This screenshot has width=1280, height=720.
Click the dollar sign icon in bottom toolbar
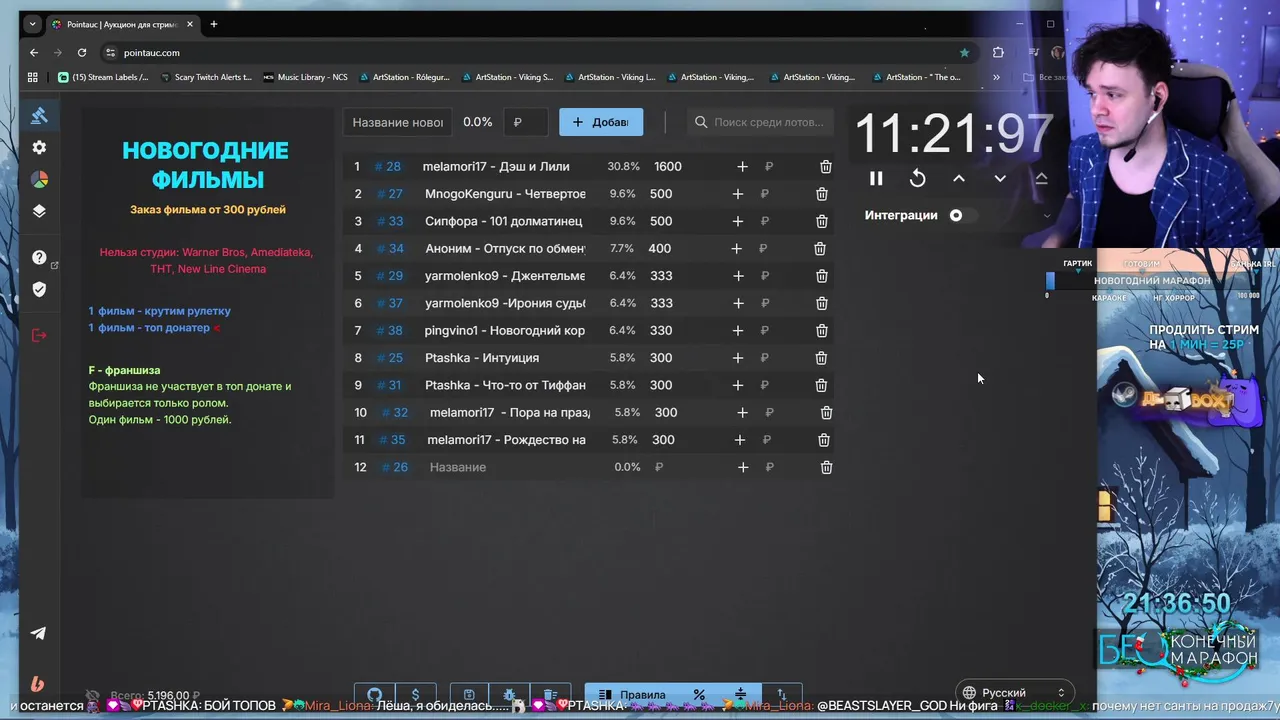point(415,695)
